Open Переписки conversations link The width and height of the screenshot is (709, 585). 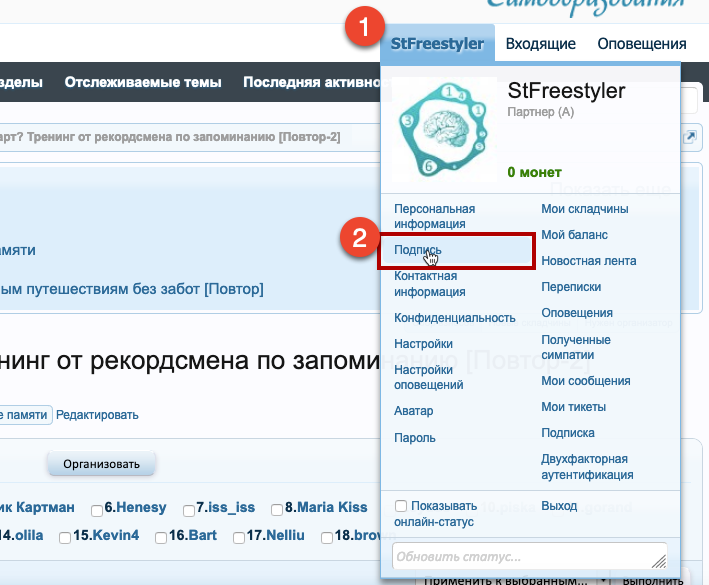pos(571,287)
